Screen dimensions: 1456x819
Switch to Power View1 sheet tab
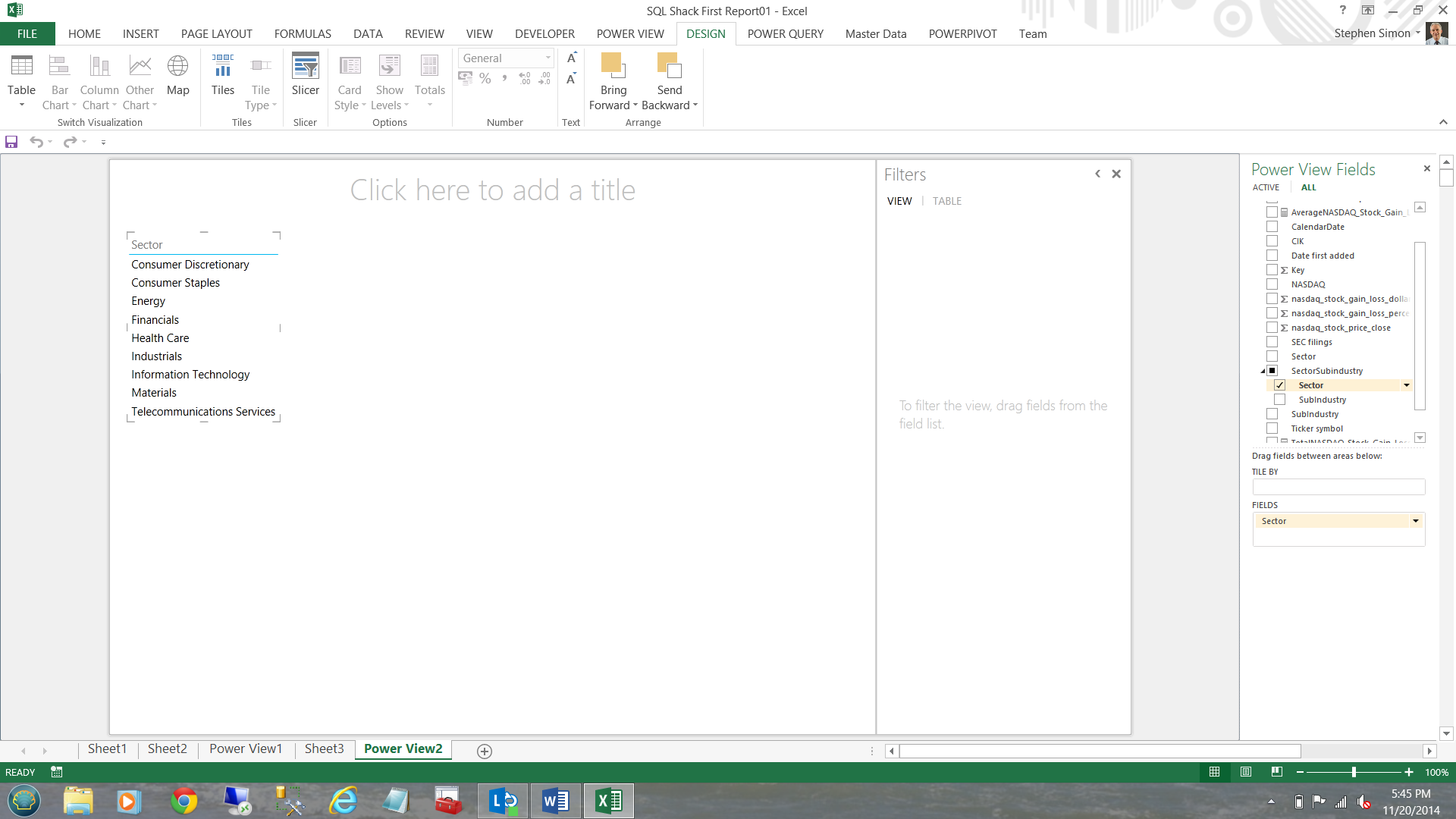[245, 749]
